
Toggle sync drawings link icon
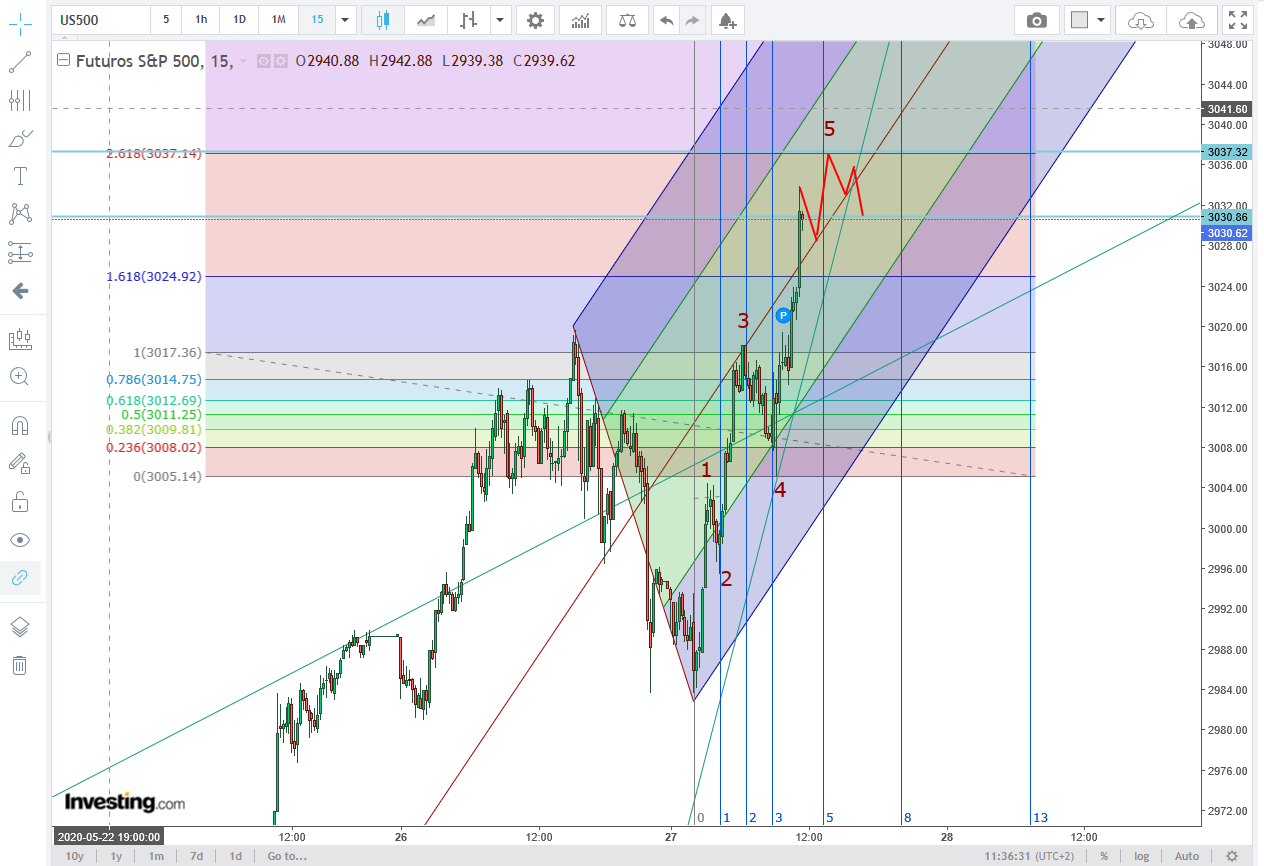(20, 578)
